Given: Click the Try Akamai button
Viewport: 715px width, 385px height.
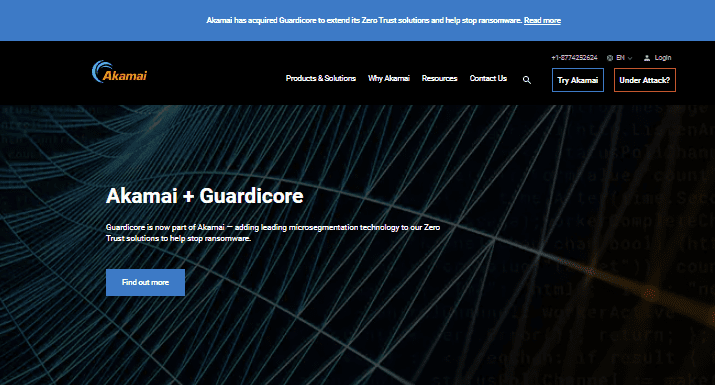Looking at the screenshot, I should coord(578,80).
